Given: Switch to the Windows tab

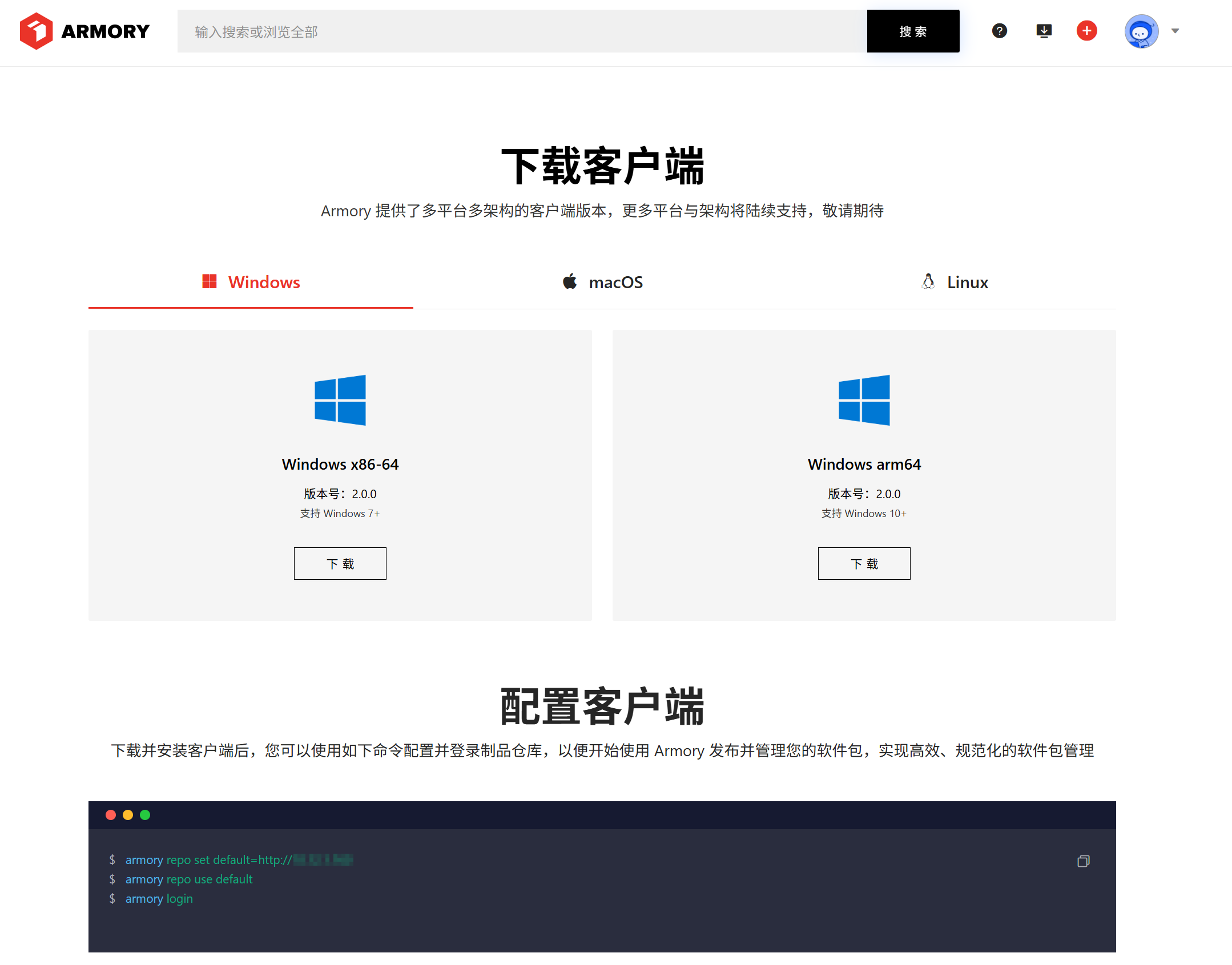Looking at the screenshot, I should pos(251,282).
